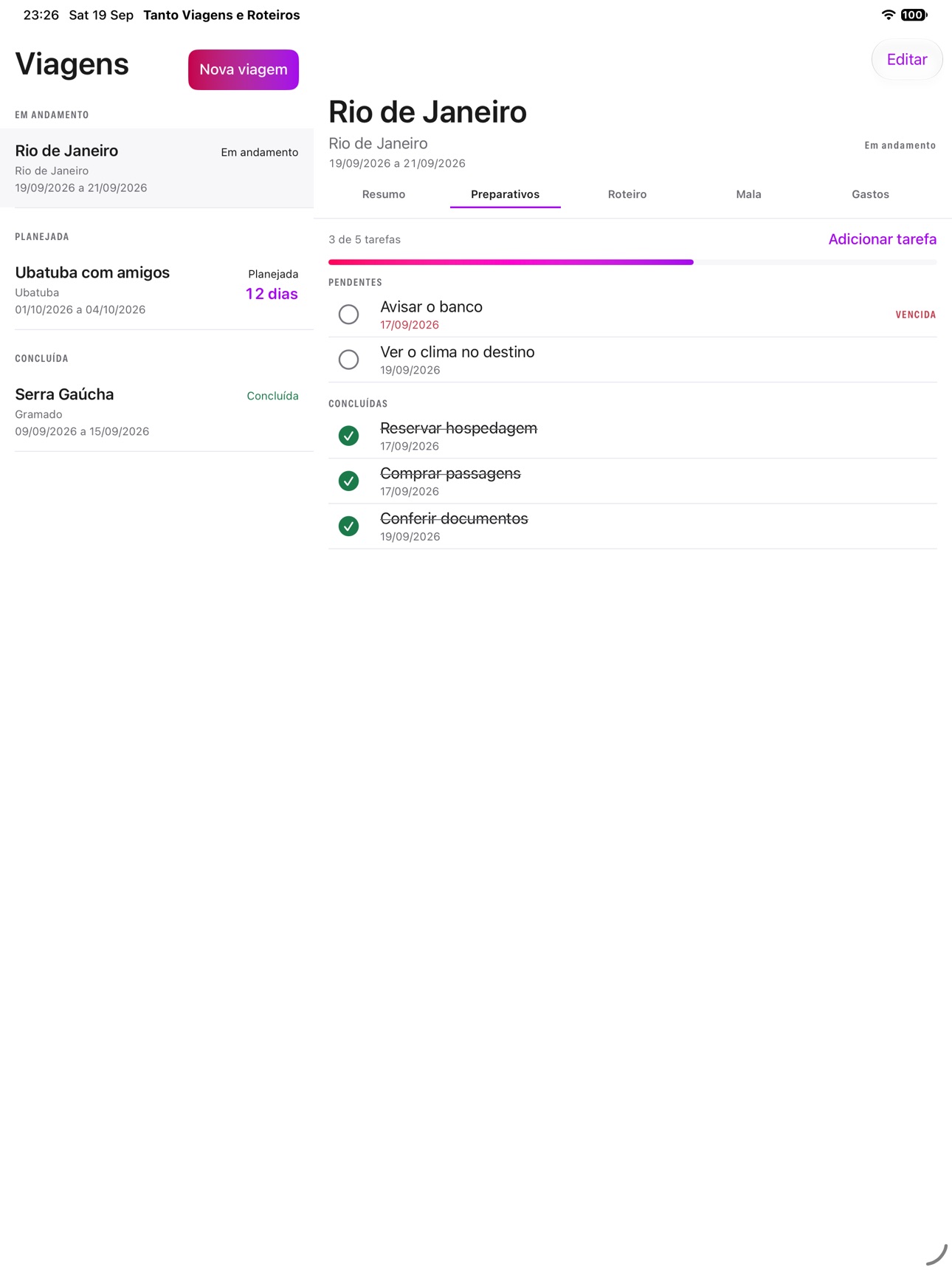Check off 'Ver o clima no destino'

pyautogui.click(x=348, y=360)
